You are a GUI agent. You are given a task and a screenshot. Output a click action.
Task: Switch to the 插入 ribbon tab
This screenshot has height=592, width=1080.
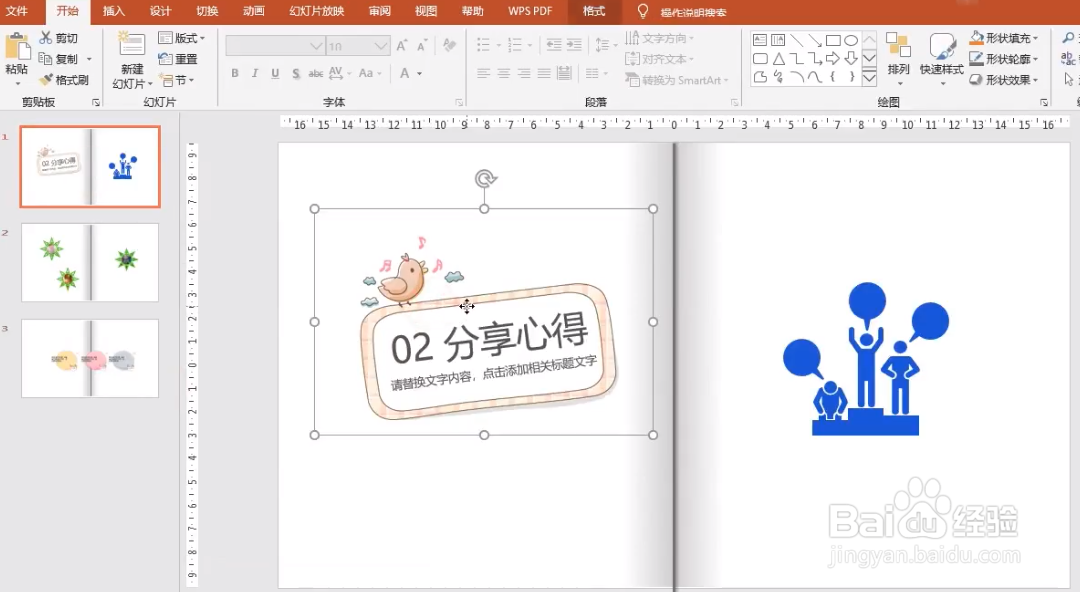coord(113,11)
